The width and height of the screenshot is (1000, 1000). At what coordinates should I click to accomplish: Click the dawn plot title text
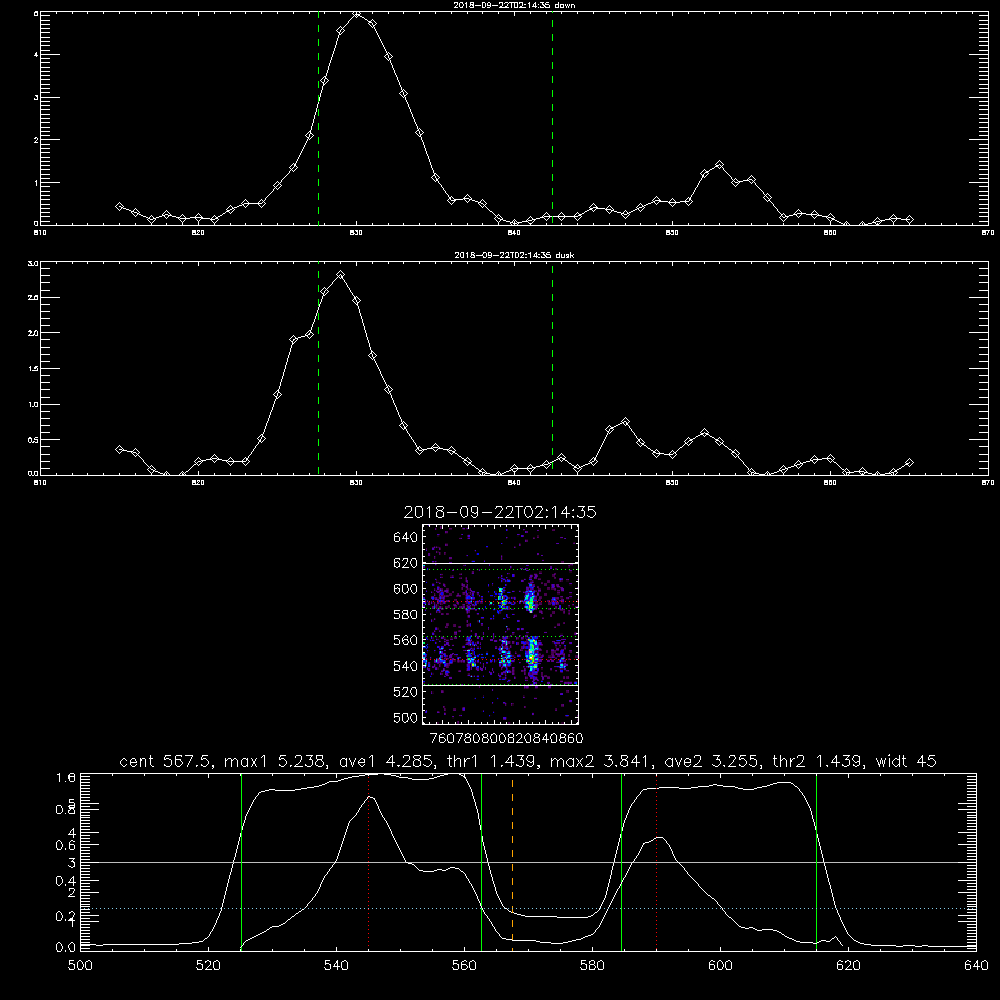(x=514, y=5)
